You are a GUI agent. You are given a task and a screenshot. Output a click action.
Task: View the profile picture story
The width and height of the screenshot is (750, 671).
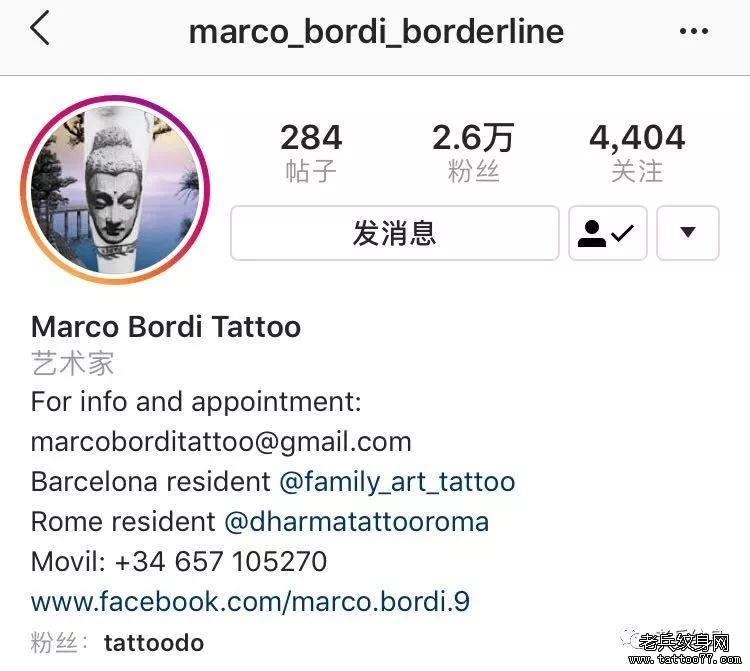click(x=115, y=190)
